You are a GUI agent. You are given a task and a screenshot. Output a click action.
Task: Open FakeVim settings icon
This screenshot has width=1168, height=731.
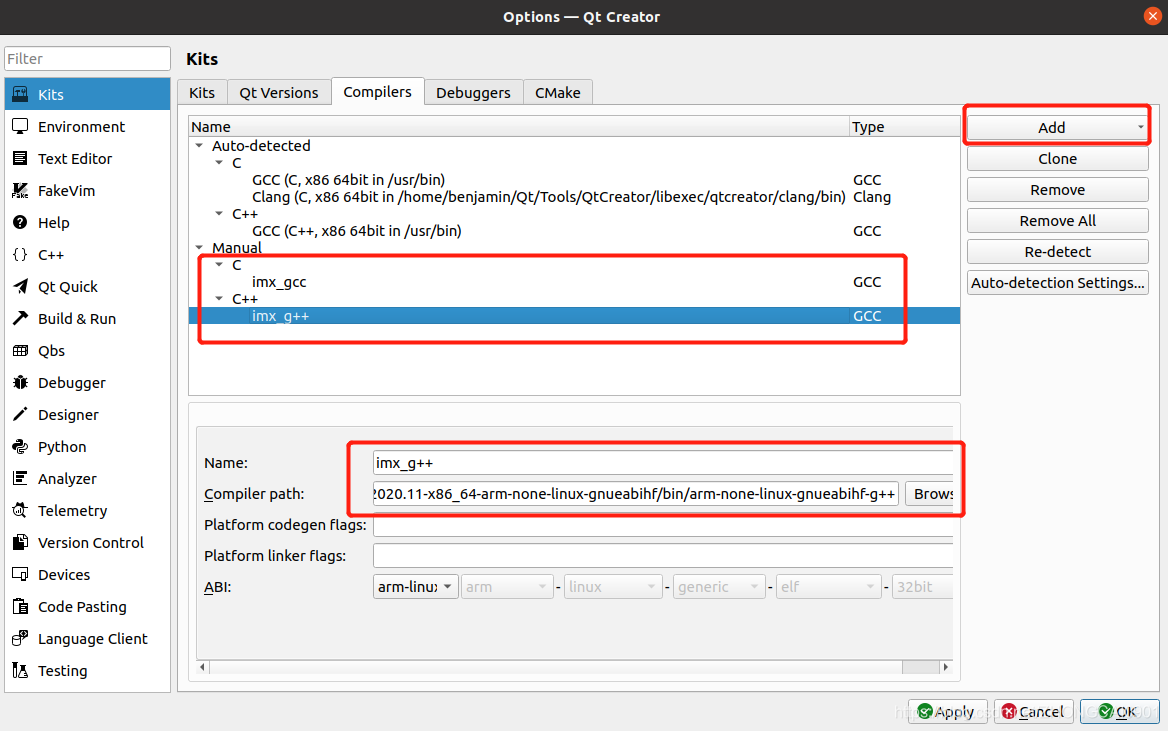(20, 191)
